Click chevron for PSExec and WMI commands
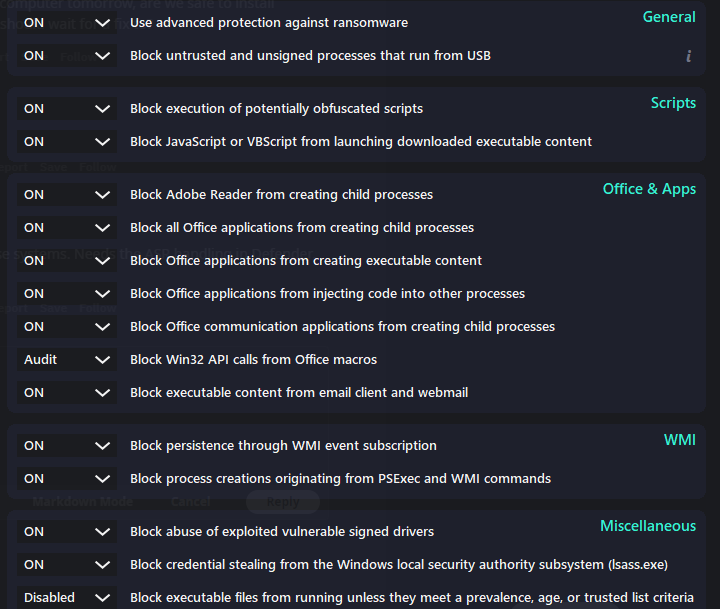The width and height of the screenshot is (720, 609). coord(102,479)
